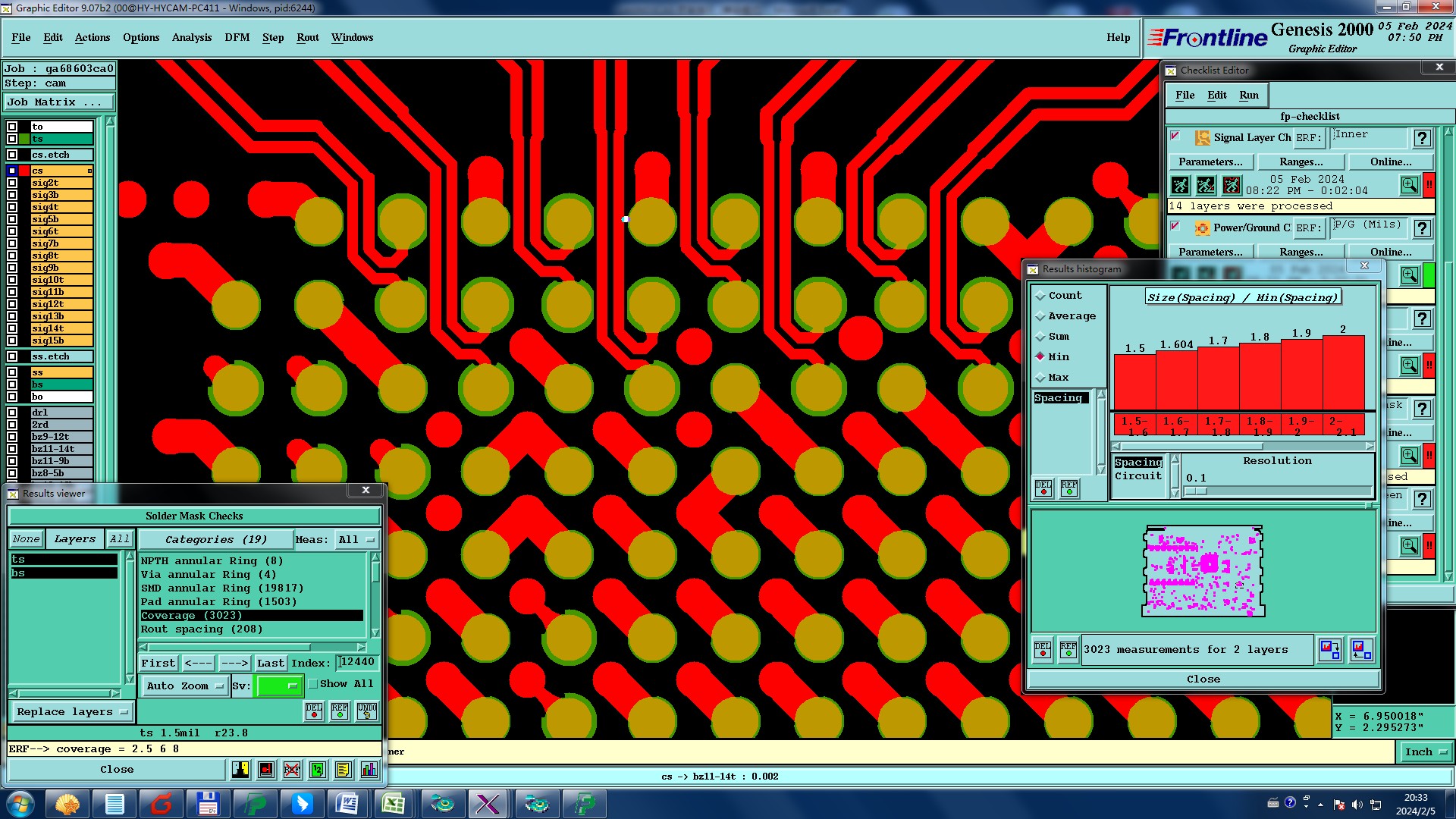Click Signal Layer check magnifier result icon
Viewport: 1456px width, 819px height.
pos(1409,185)
